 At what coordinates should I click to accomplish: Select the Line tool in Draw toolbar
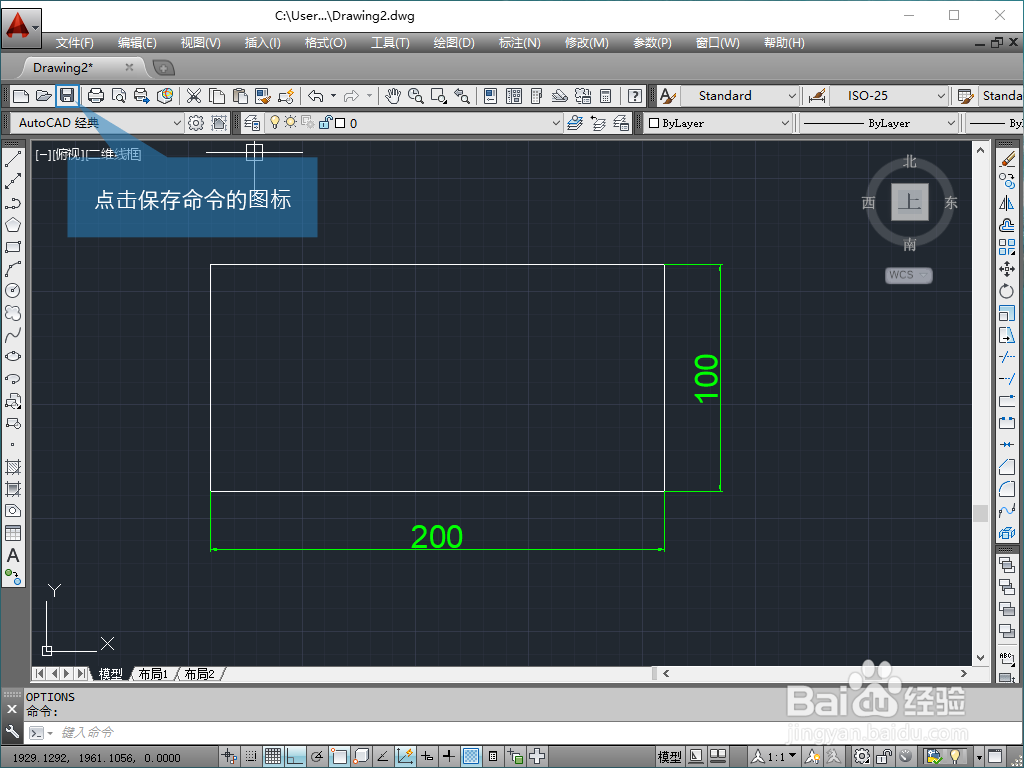(13, 158)
